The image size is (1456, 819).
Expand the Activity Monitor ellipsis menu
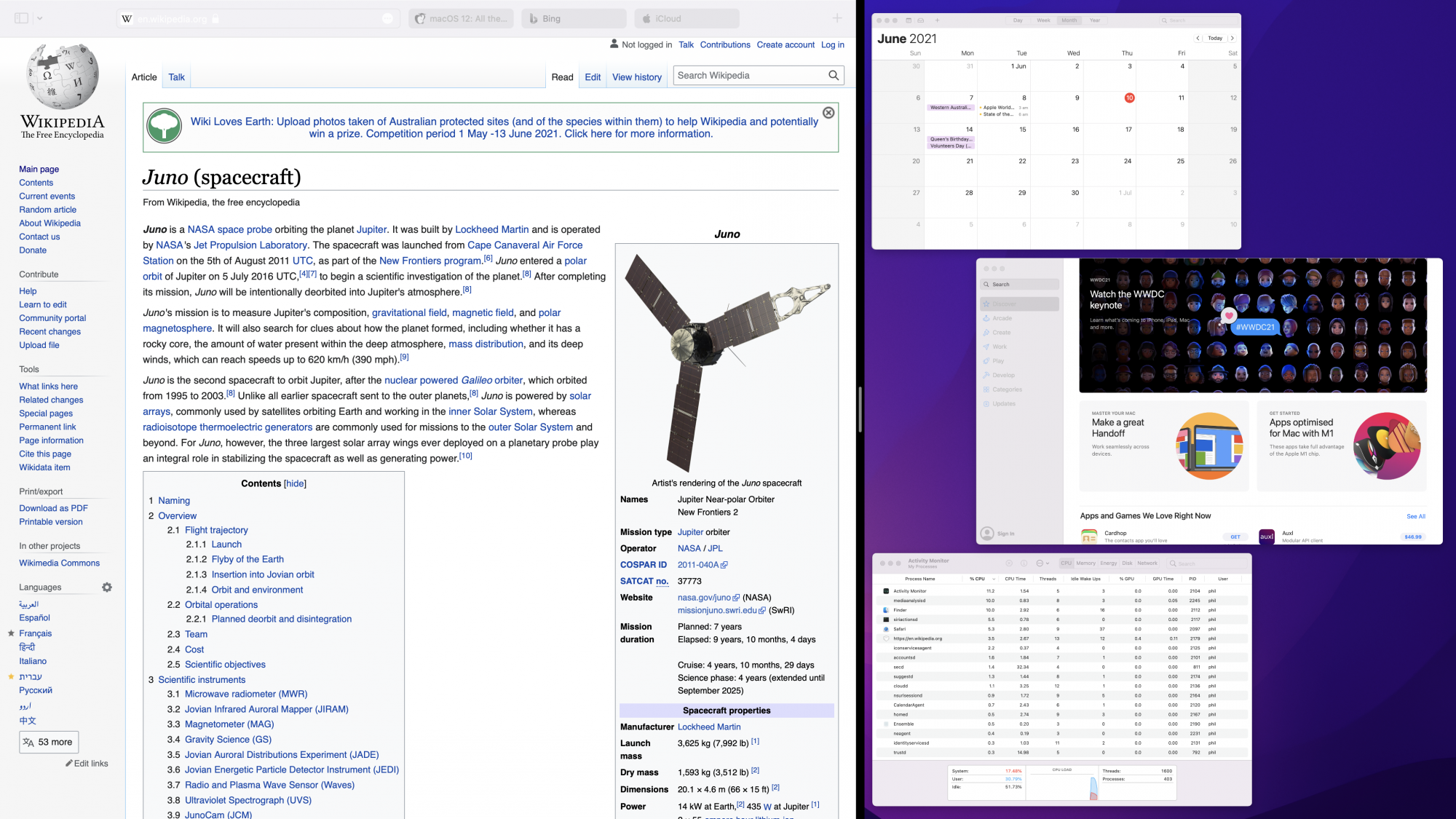tap(1042, 563)
